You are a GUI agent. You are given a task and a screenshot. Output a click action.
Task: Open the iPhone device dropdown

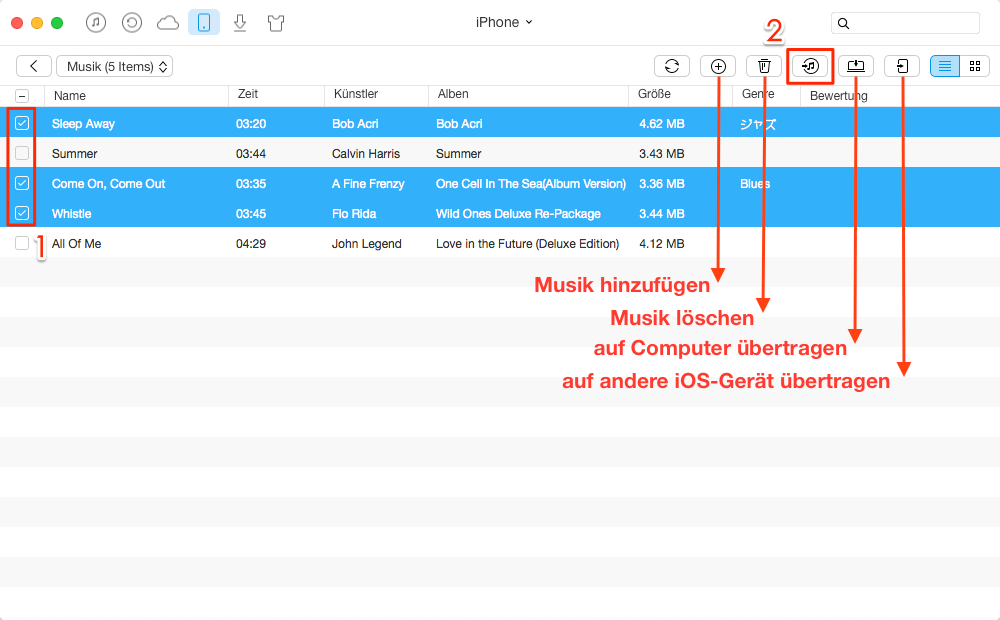503,22
